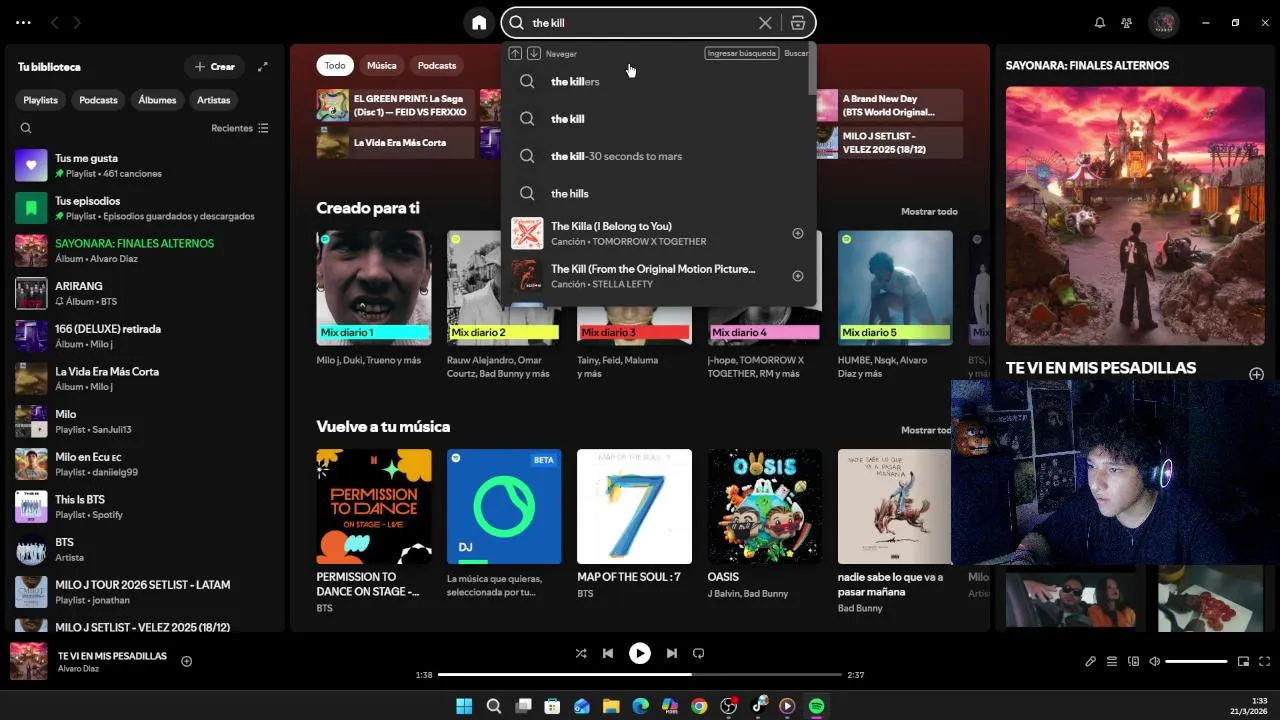Adjust the volume slider
Viewport: 1280px width, 720px height.
pos(1196,661)
